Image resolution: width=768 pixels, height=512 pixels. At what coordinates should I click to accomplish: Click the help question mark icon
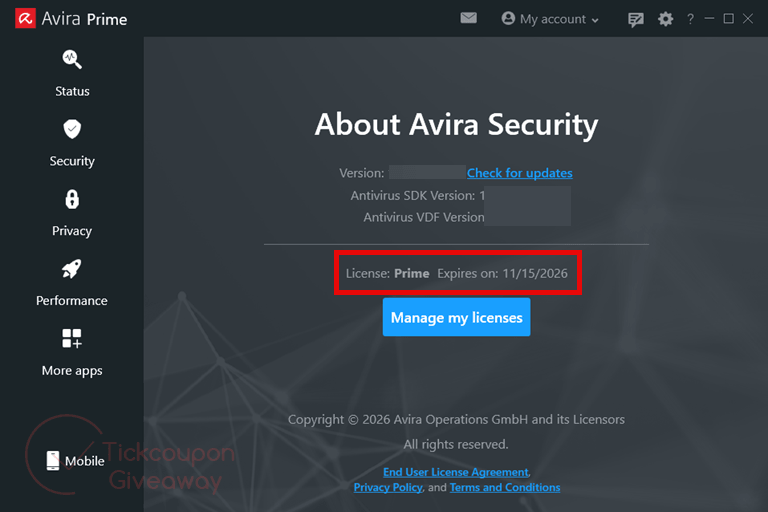point(690,19)
